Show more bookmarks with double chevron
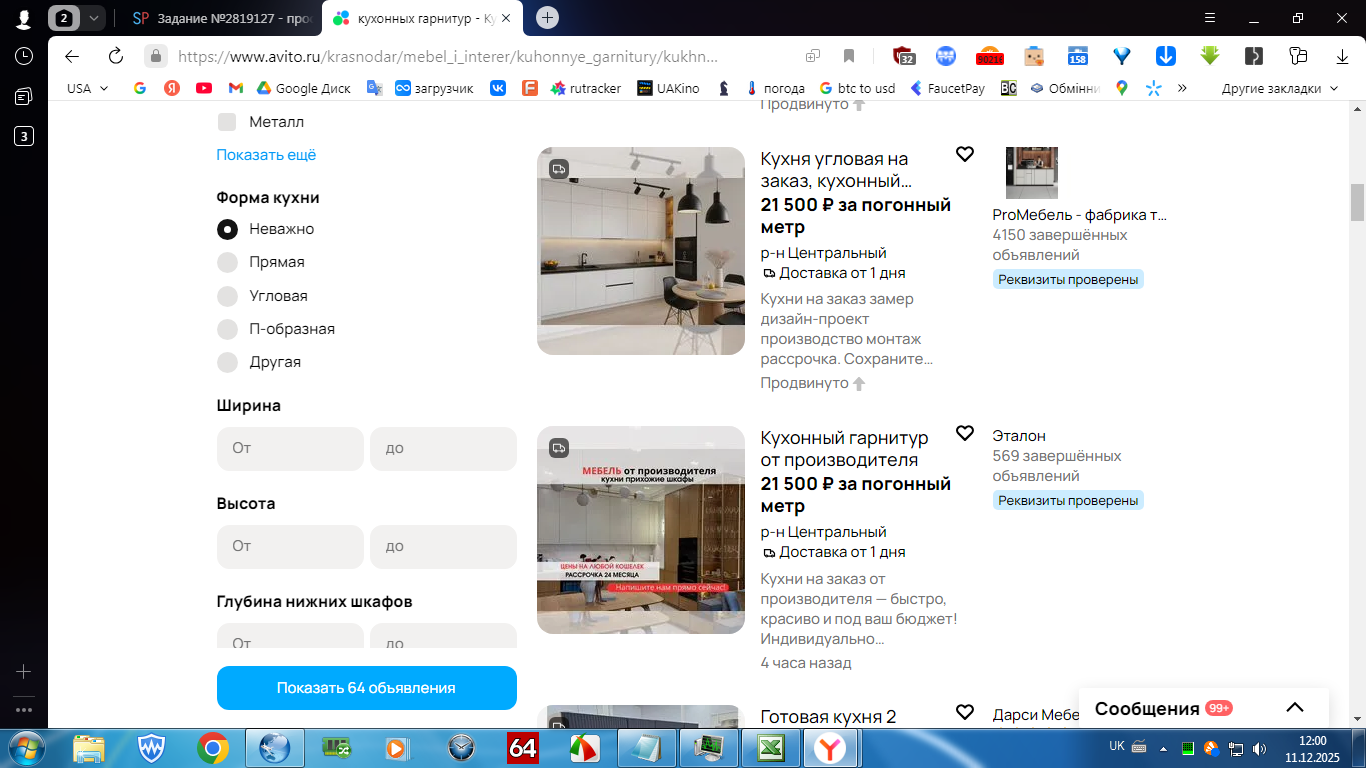This screenshot has width=1366, height=768. point(1182,88)
